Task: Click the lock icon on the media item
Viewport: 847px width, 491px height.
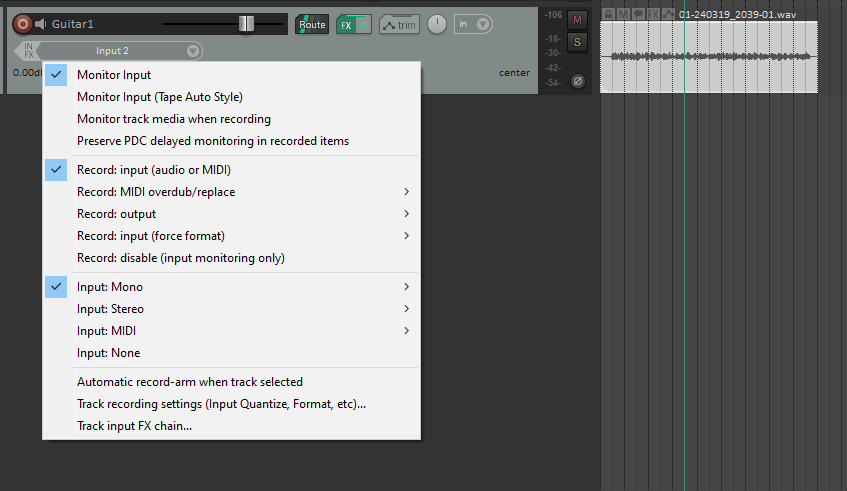Action: [x=608, y=14]
